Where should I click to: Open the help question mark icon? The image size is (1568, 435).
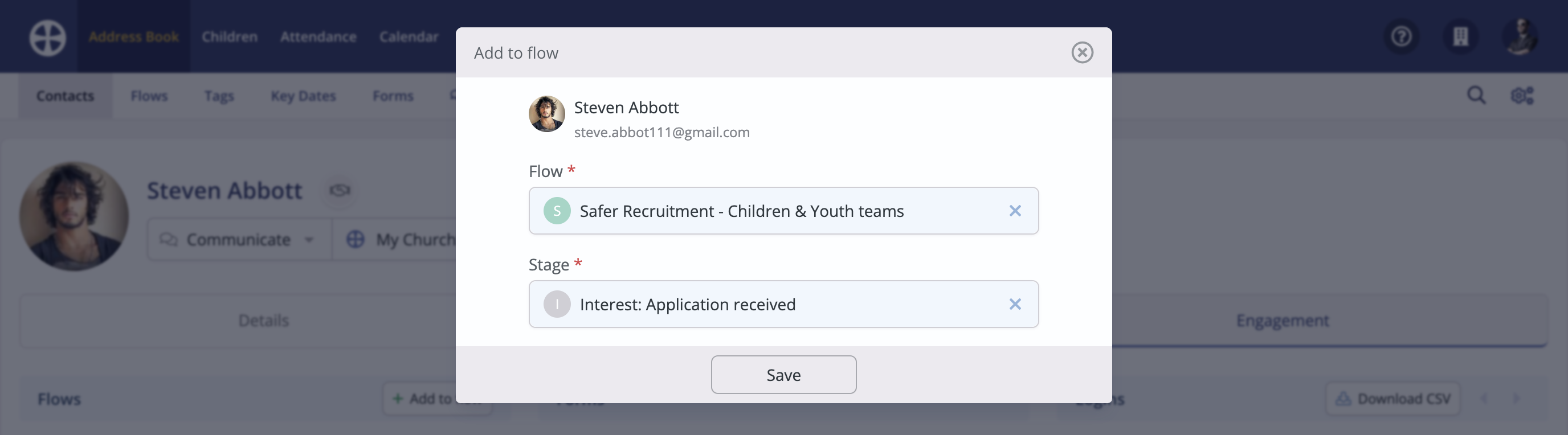(1401, 37)
